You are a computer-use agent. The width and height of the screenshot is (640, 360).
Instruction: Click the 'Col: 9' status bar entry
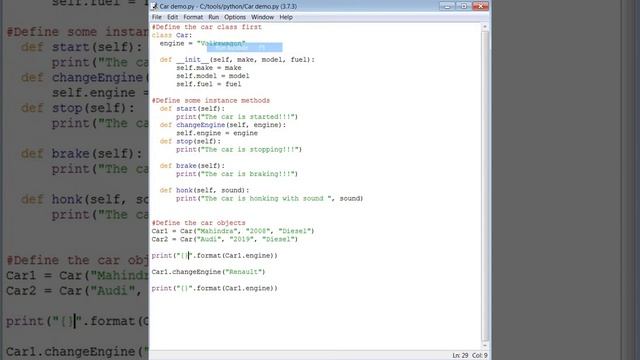coord(480,356)
